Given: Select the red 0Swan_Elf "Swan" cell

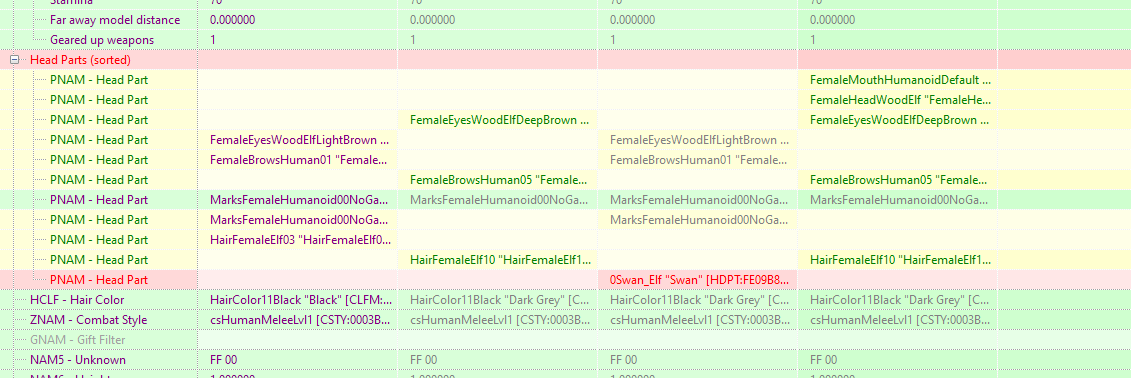Looking at the screenshot, I should (x=697, y=280).
